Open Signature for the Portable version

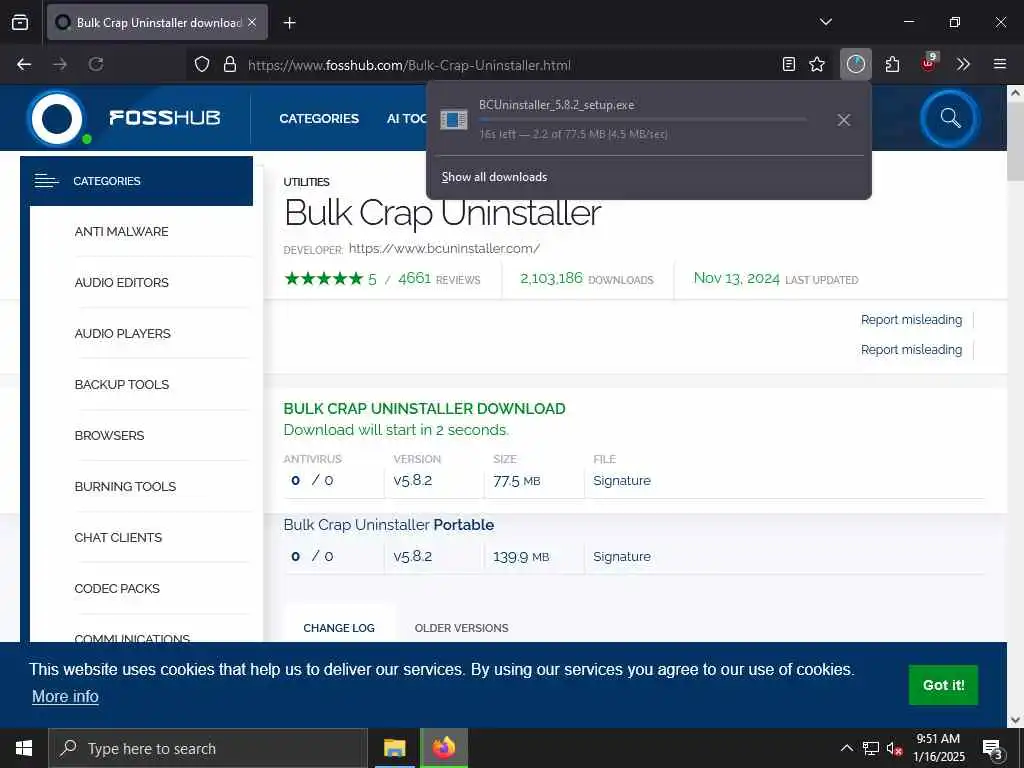pos(622,557)
